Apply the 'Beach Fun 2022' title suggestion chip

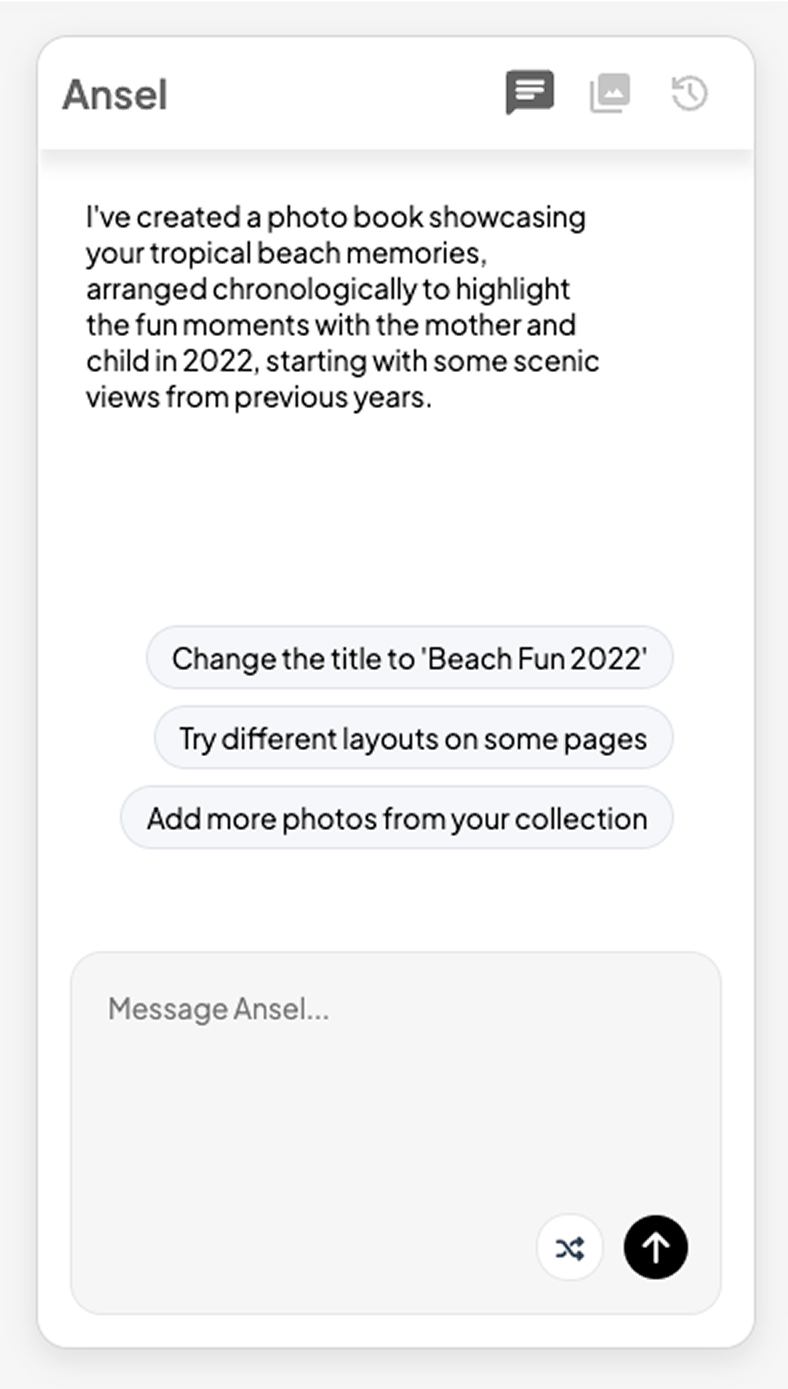click(410, 658)
